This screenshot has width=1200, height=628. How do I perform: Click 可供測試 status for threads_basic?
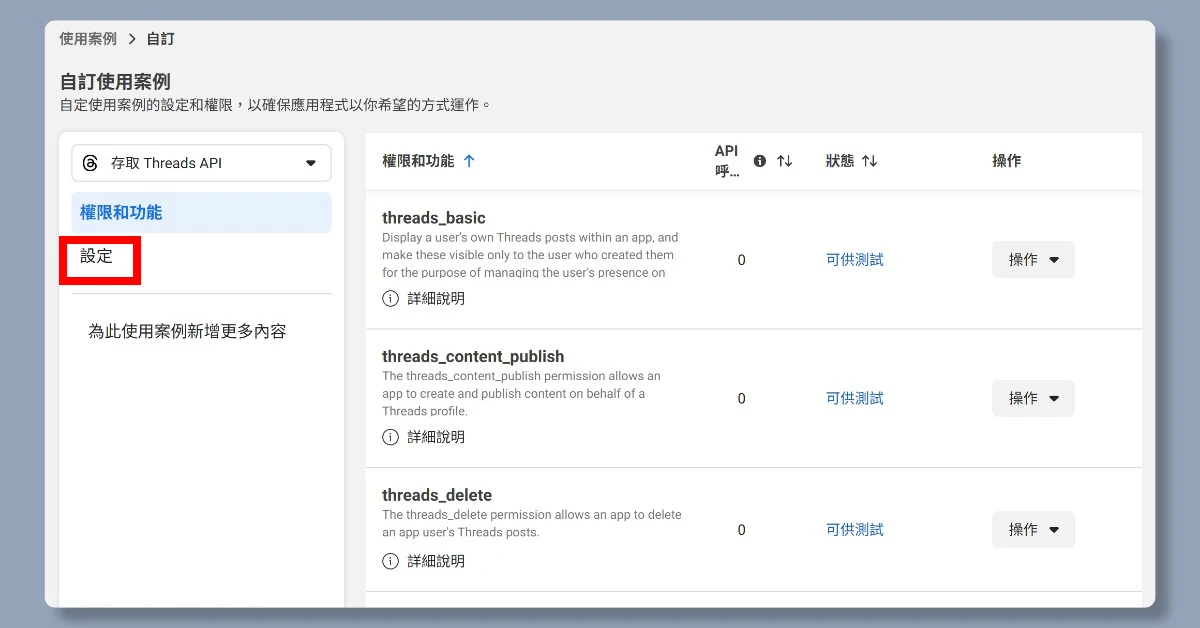click(855, 260)
